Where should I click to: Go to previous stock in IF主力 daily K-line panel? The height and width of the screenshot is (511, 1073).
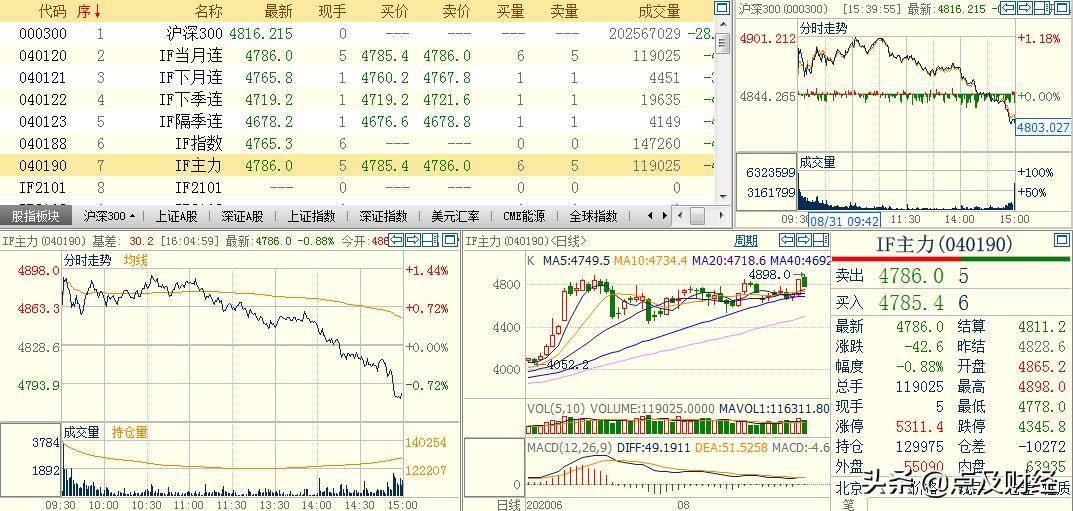(787, 240)
